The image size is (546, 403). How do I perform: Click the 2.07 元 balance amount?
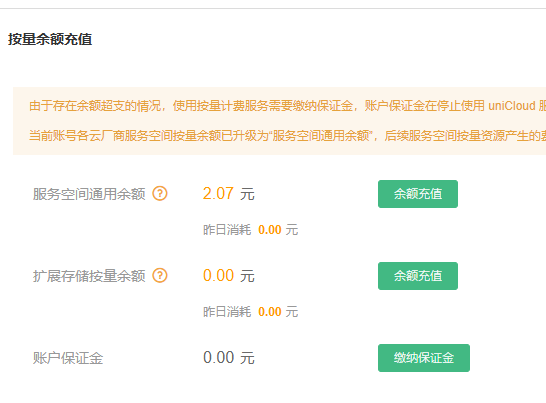pyautogui.click(x=229, y=194)
